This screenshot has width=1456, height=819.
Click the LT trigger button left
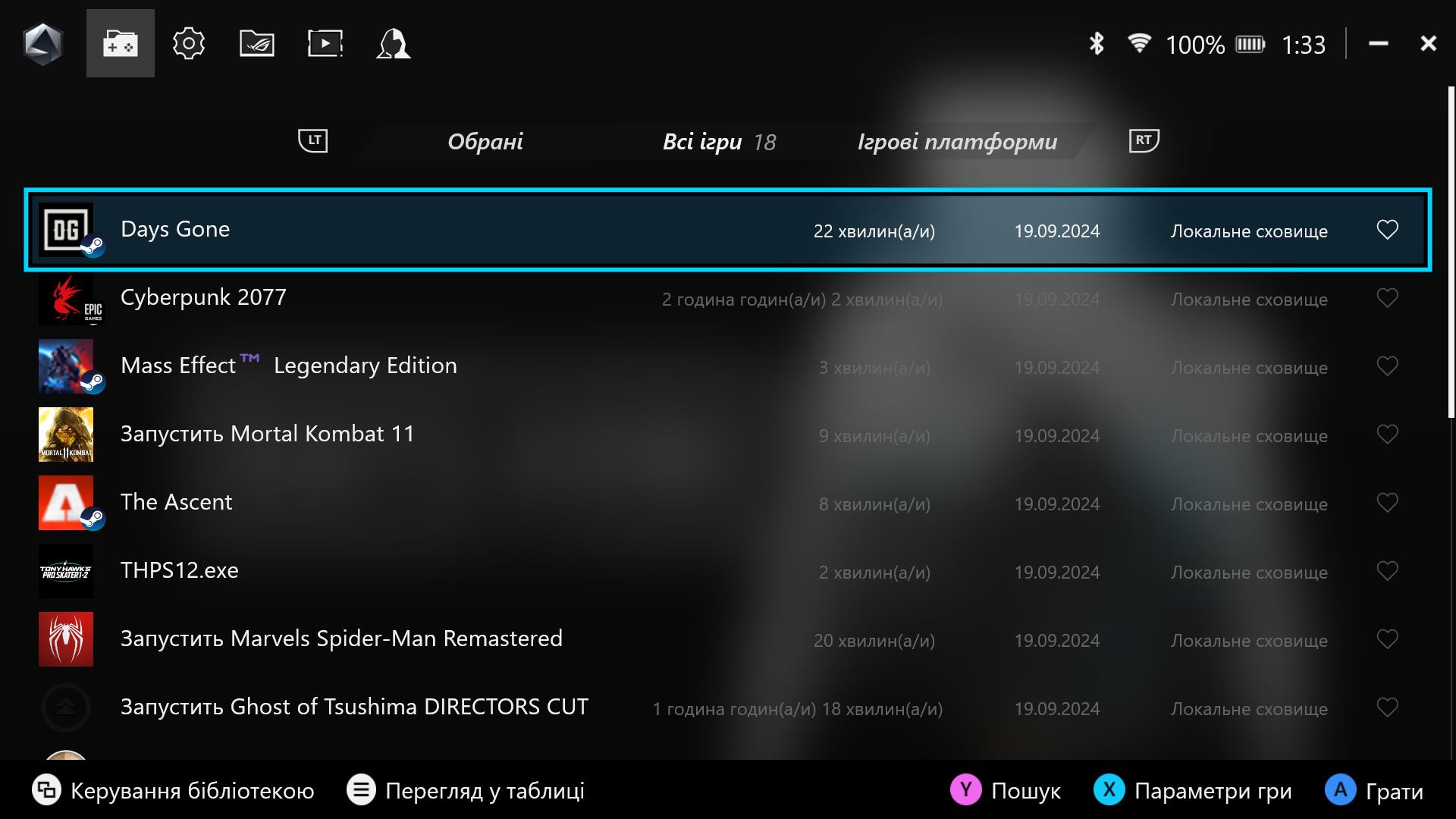313,140
